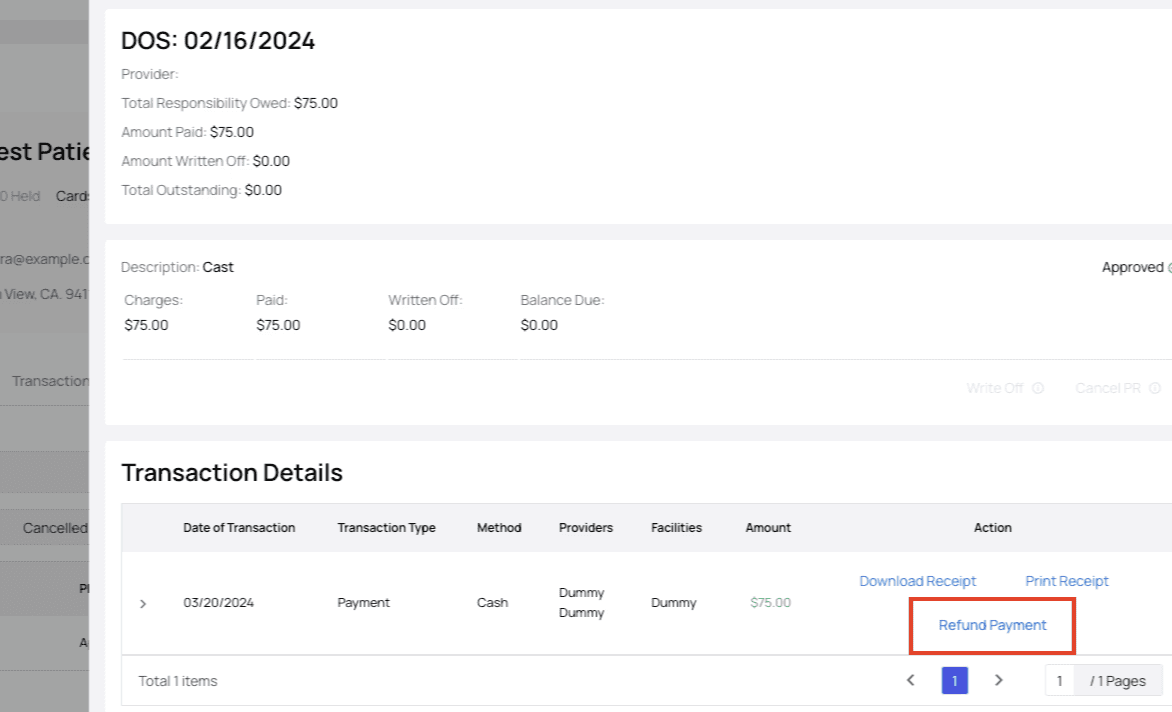1172x712 pixels.
Task: Download Receipt for the cash payment
Action: coord(917,581)
